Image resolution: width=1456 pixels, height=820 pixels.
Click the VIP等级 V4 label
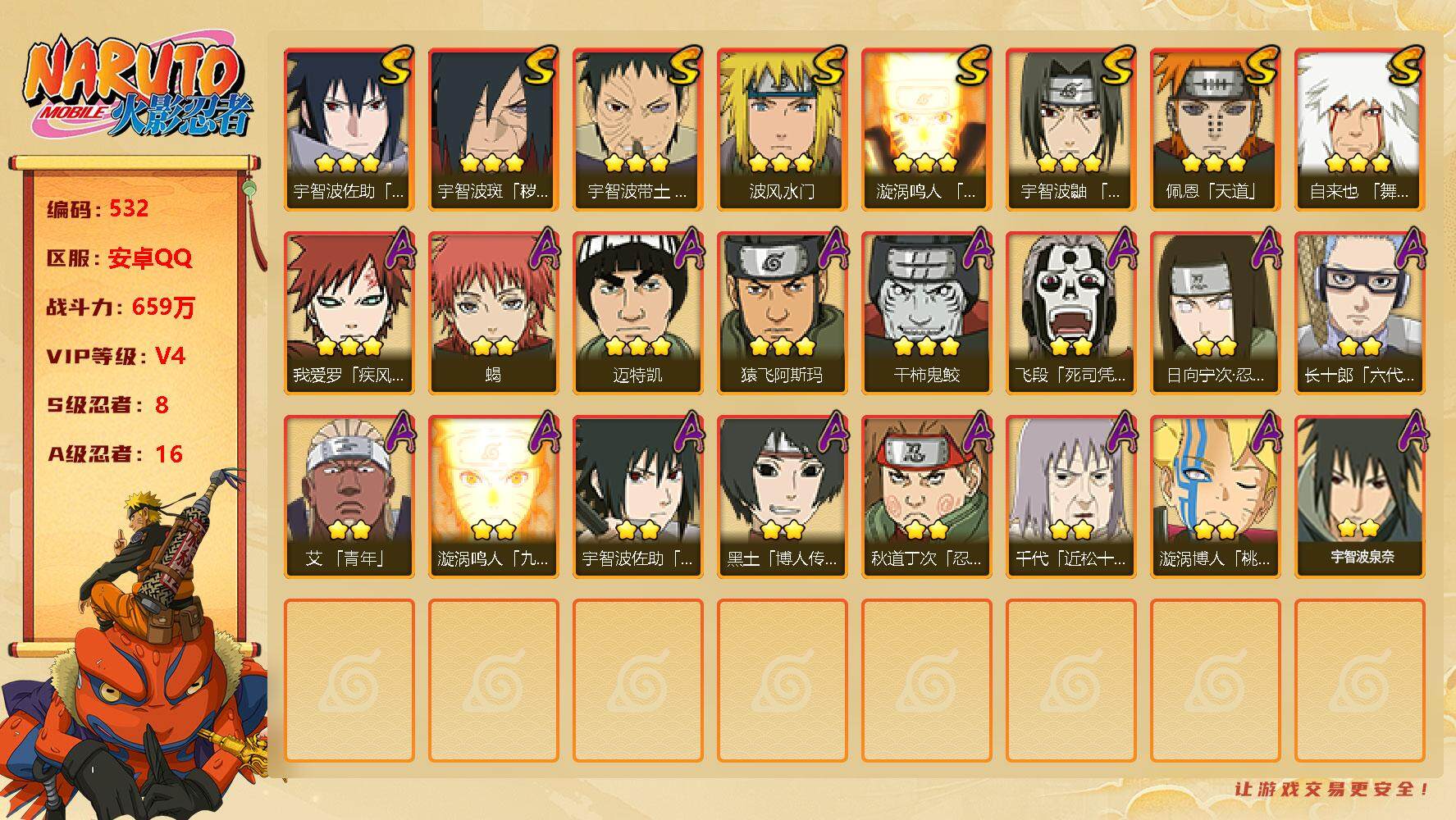click(x=116, y=356)
